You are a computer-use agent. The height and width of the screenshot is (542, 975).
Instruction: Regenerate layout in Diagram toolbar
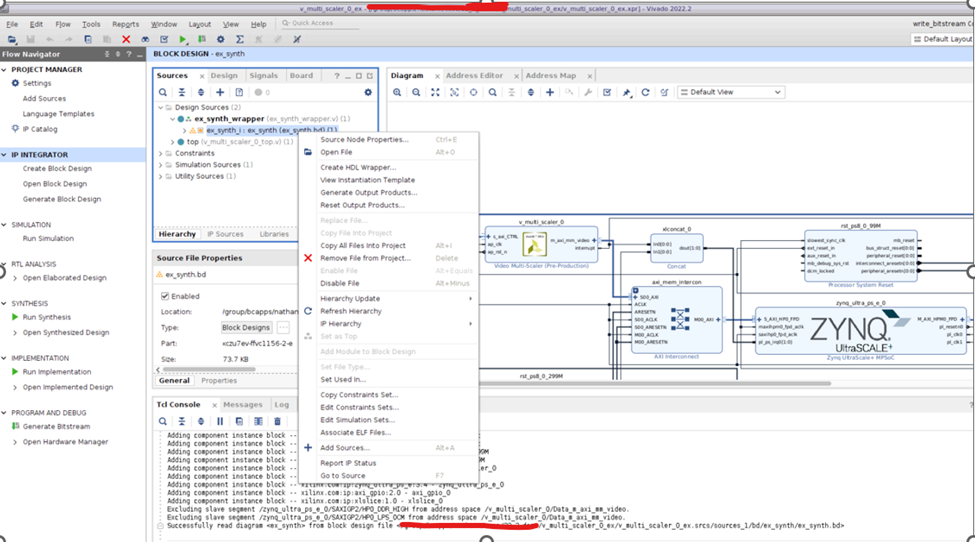coord(646,92)
